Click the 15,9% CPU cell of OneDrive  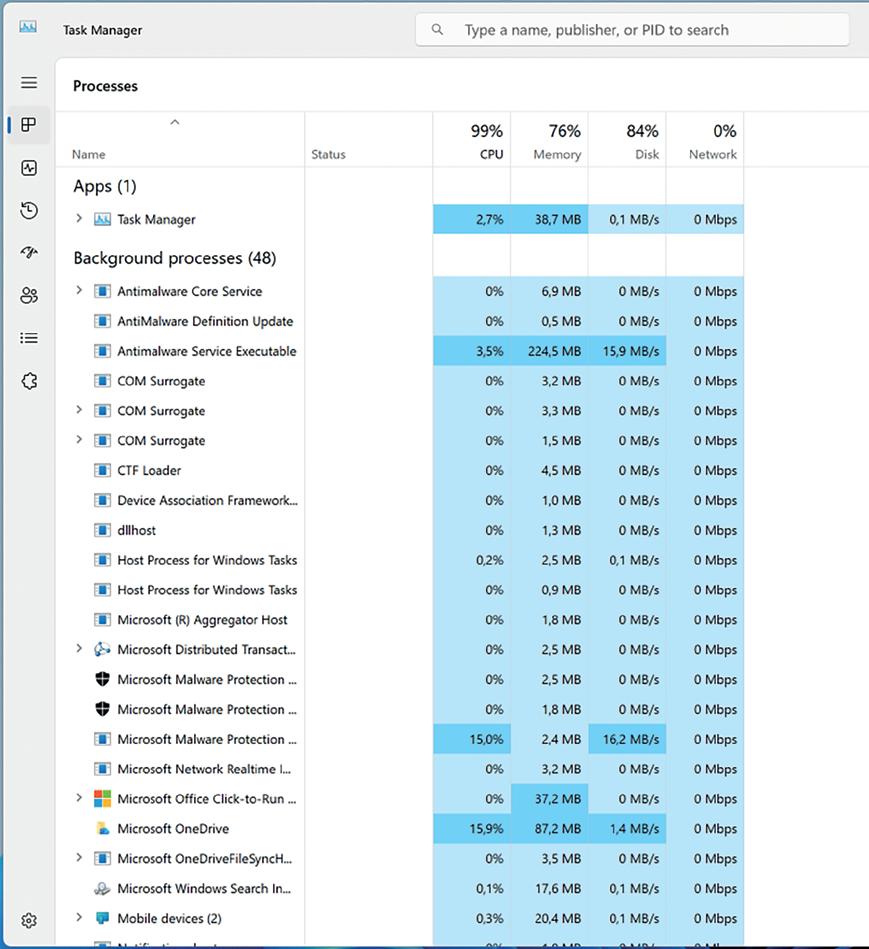472,829
